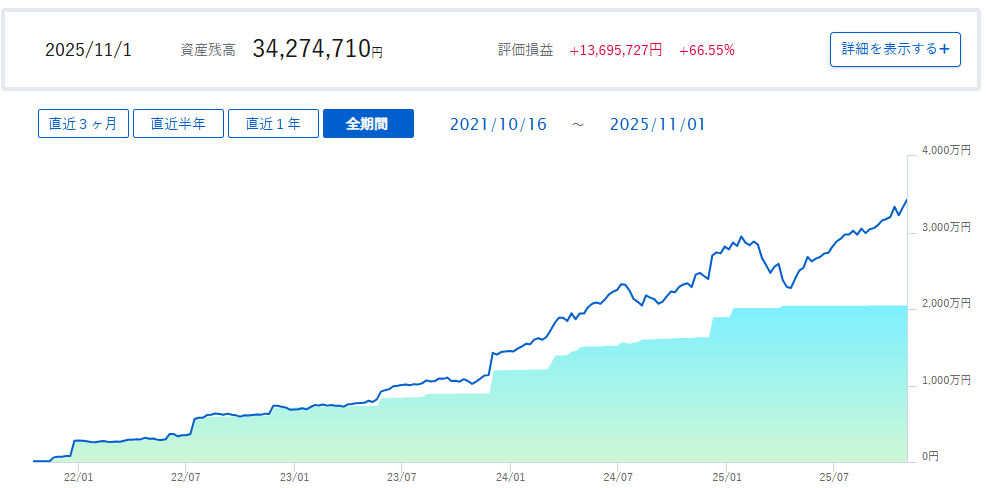This screenshot has width=986, height=488.
Task: Click the end date 2025/11/01
Action: pos(657,124)
